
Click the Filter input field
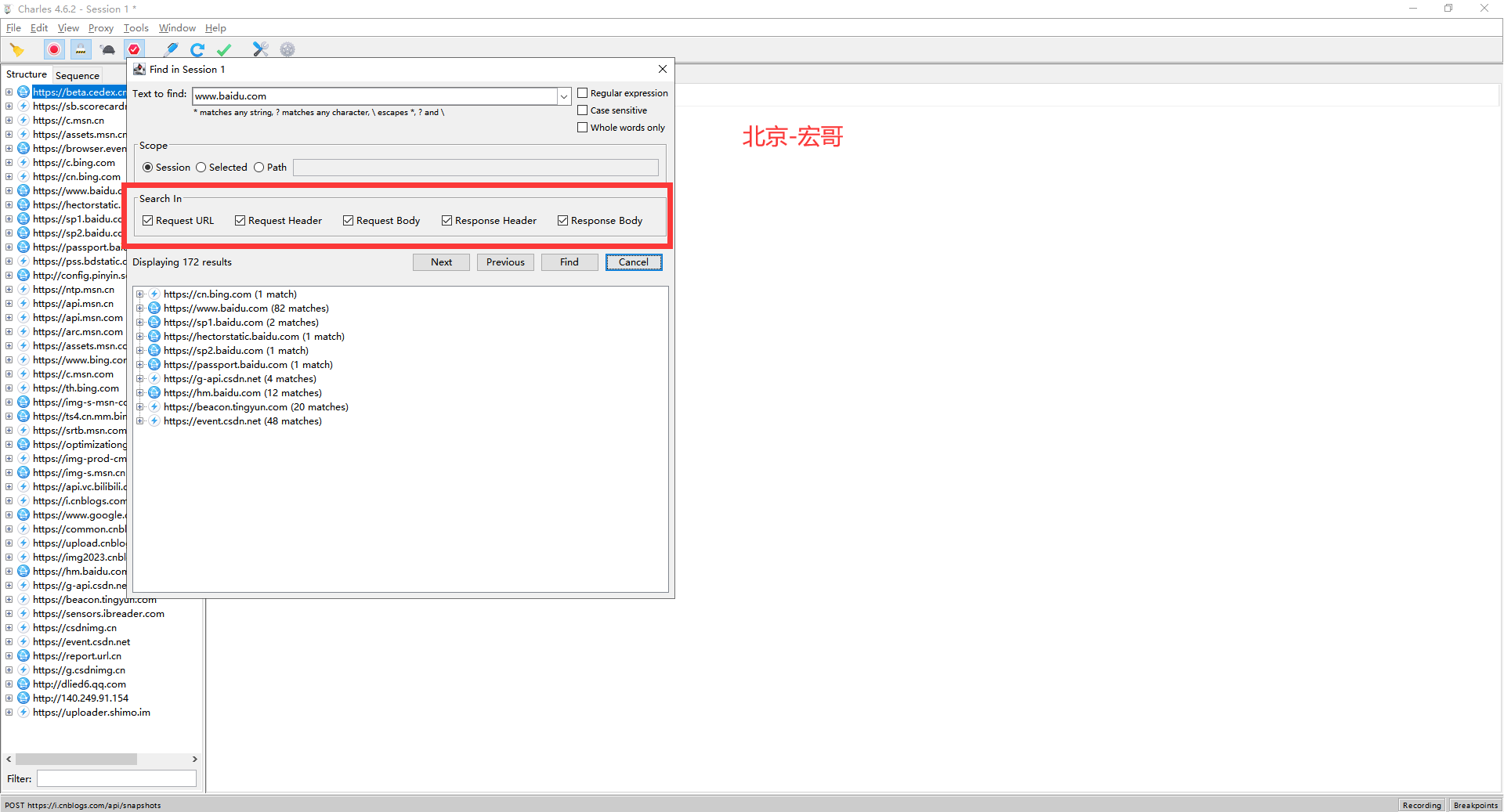(x=117, y=778)
